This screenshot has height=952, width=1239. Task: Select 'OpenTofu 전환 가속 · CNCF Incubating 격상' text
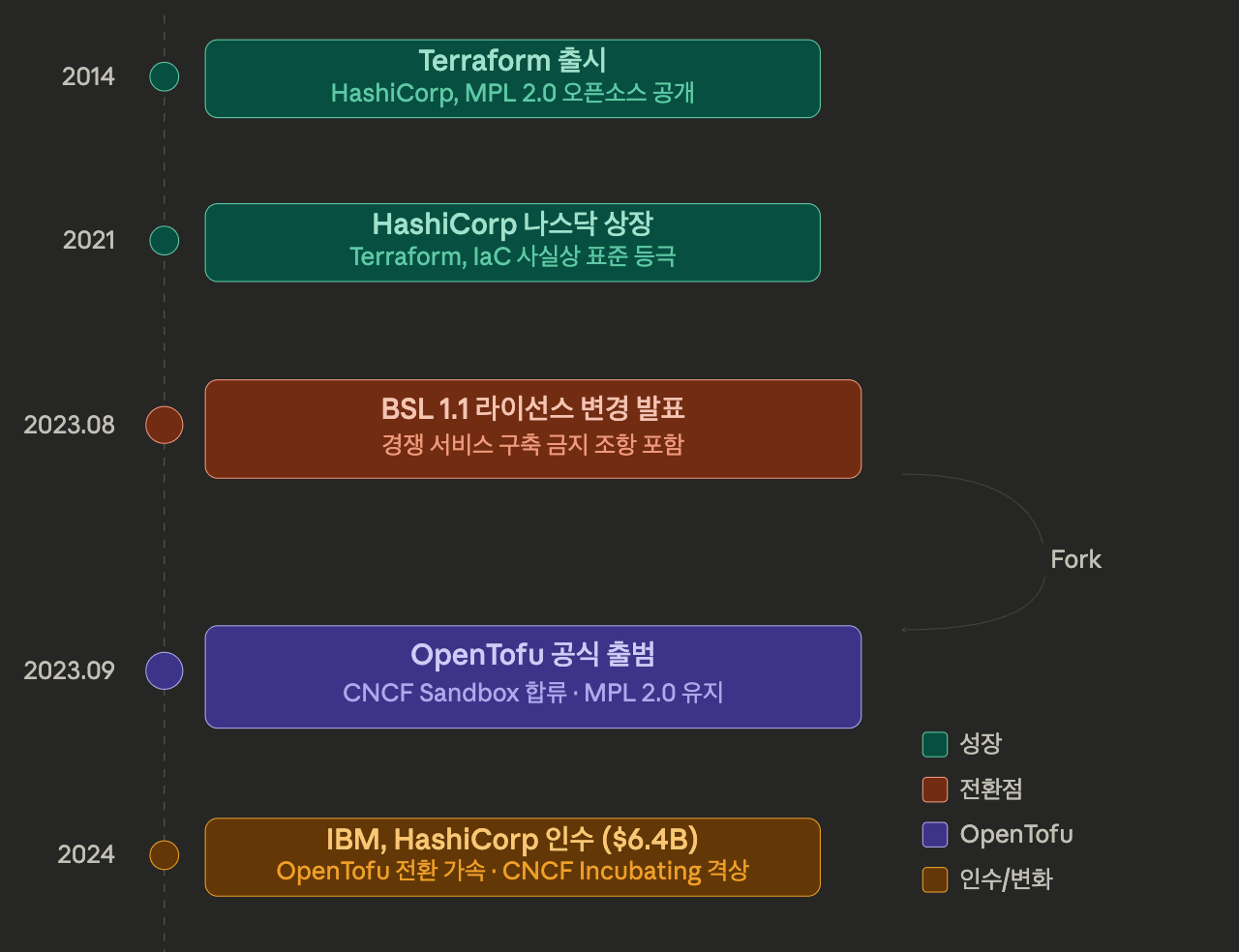click(x=513, y=871)
